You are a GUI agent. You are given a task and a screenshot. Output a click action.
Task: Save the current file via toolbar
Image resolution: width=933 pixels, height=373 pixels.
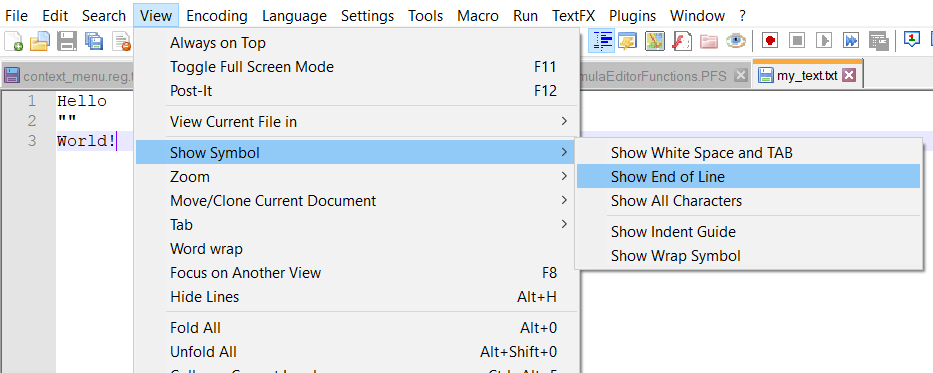[x=67, y=41]
